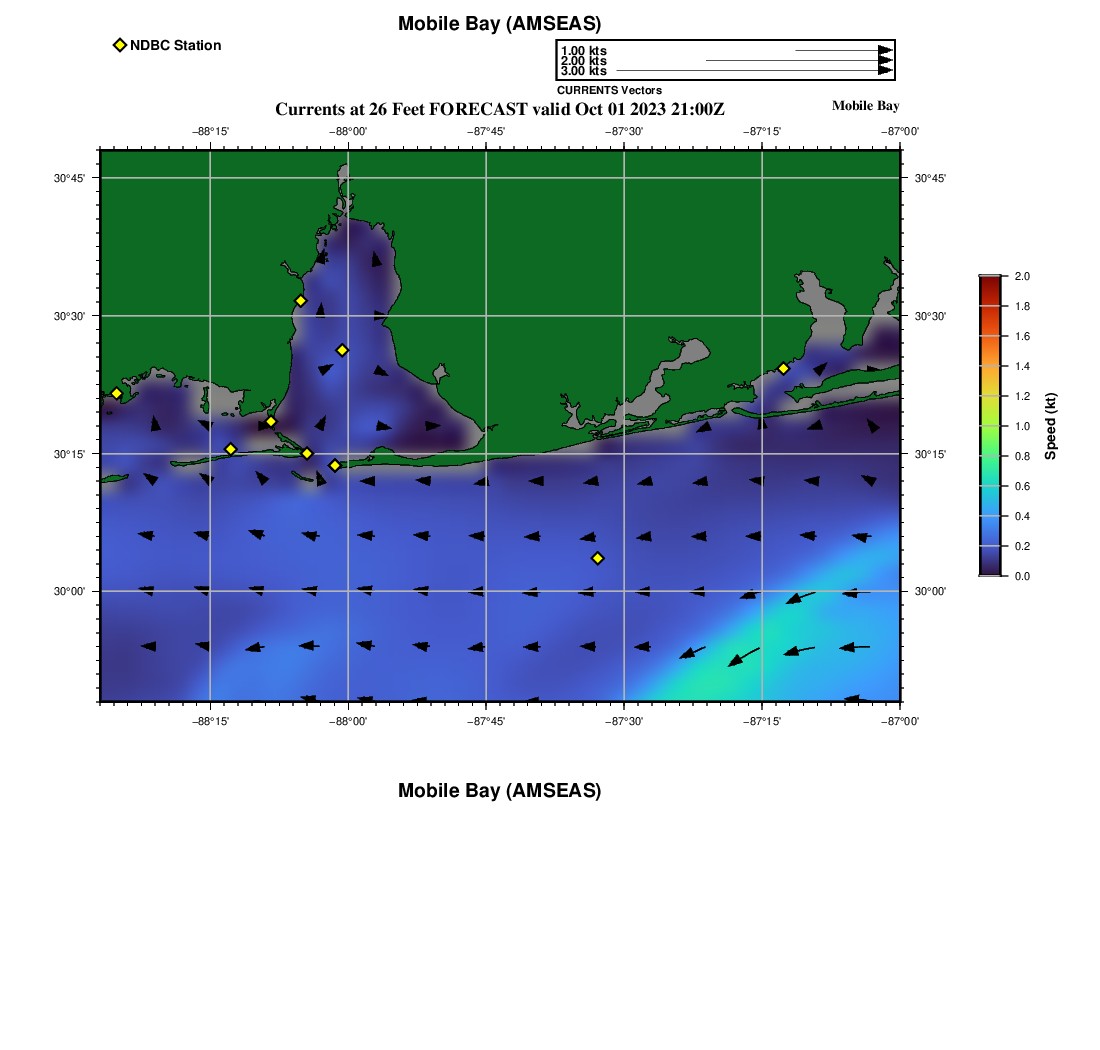Click the dark blue bottom of the speed colorbar
The image size is (1100, 1050).
coord(990,569)
